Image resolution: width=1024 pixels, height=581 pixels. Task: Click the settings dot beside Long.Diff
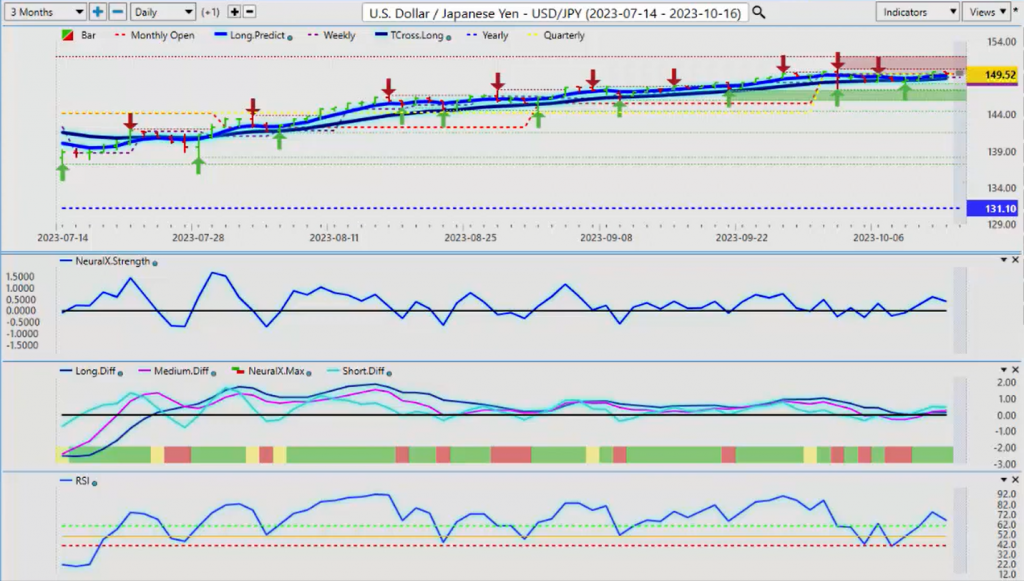(x=120, y=373)
